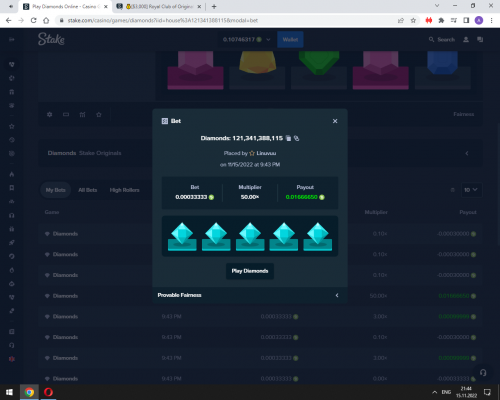Open the Wallet
This screenshot has width=500, height=400.
[x=290, y=39]
